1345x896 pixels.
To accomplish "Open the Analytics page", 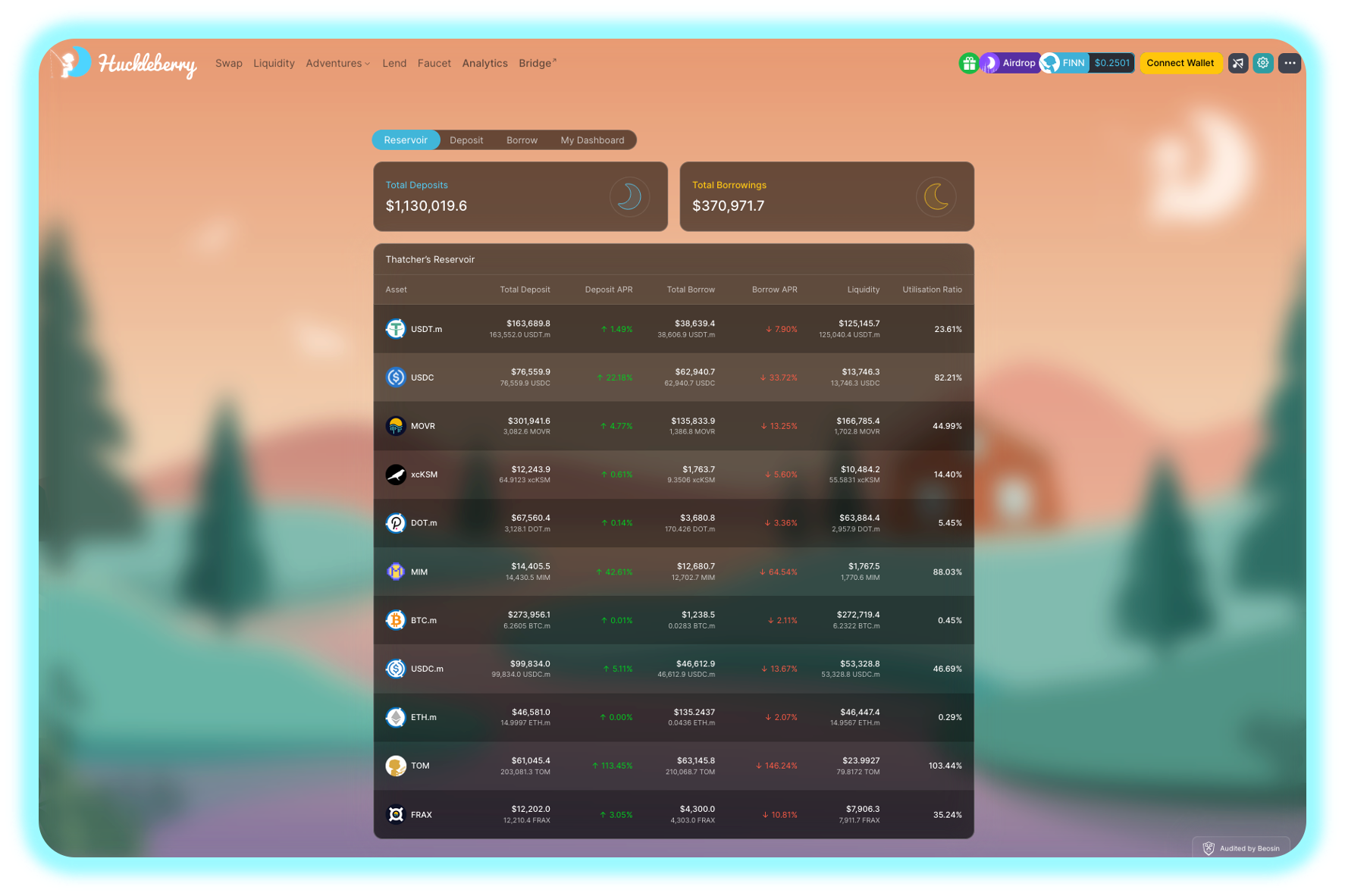I will (x=485, y=64).
